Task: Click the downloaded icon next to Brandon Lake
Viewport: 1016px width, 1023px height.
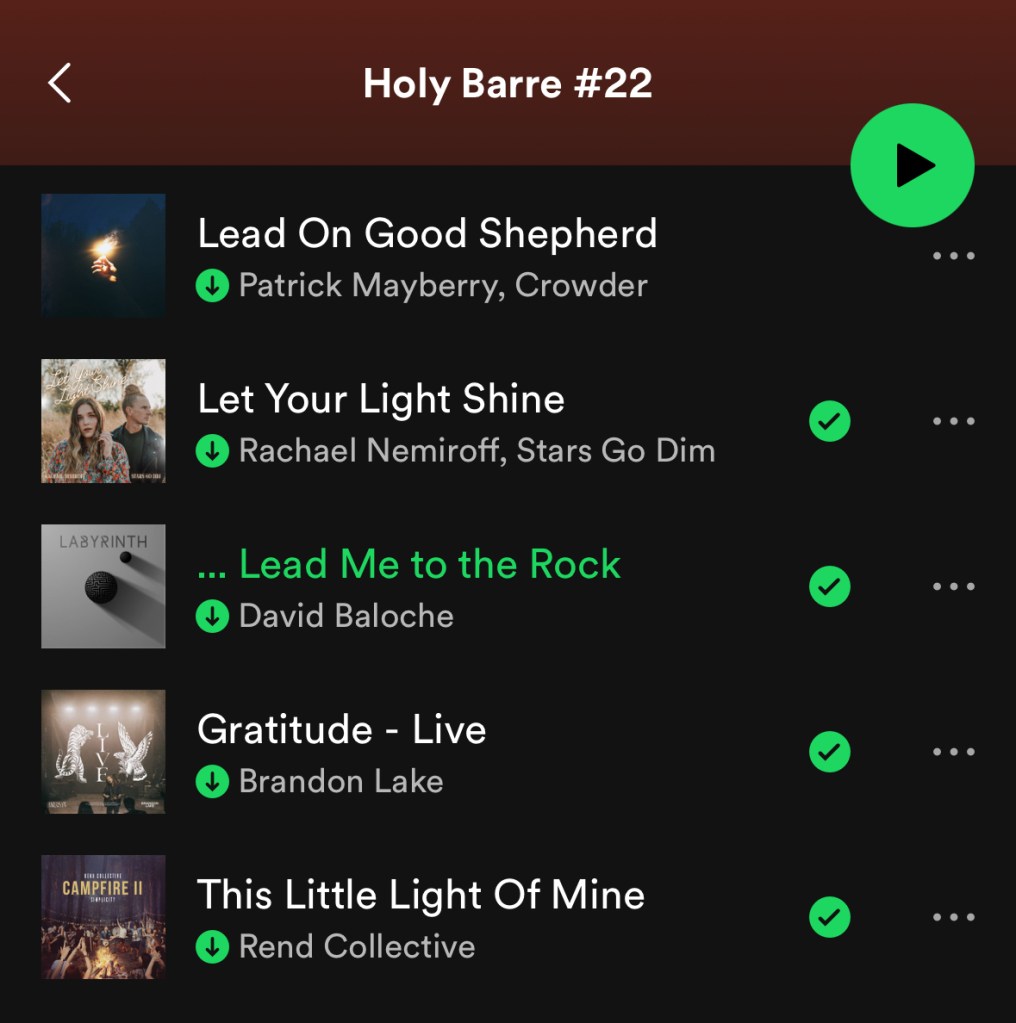Action: [212, 782]
